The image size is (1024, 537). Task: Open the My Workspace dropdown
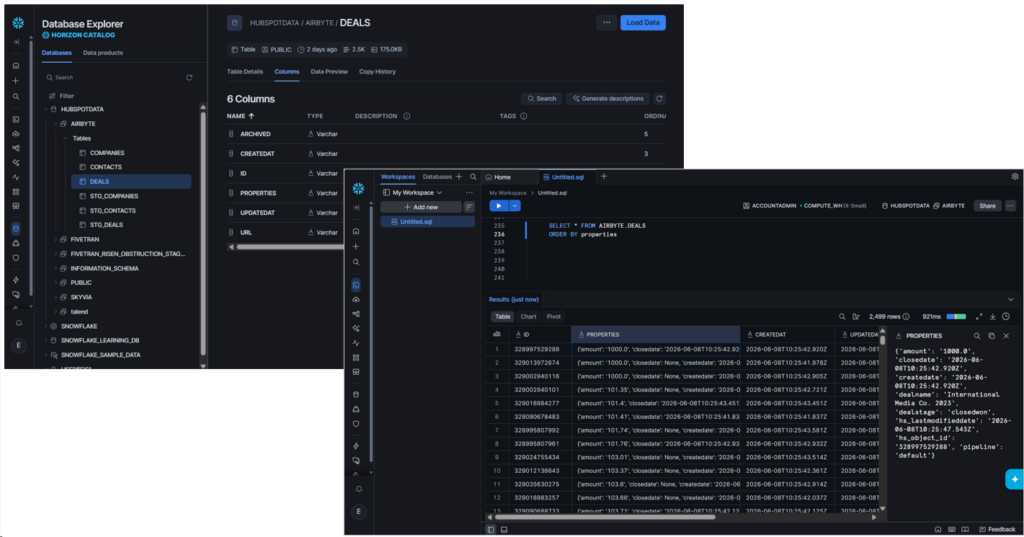tap(413, 193)
